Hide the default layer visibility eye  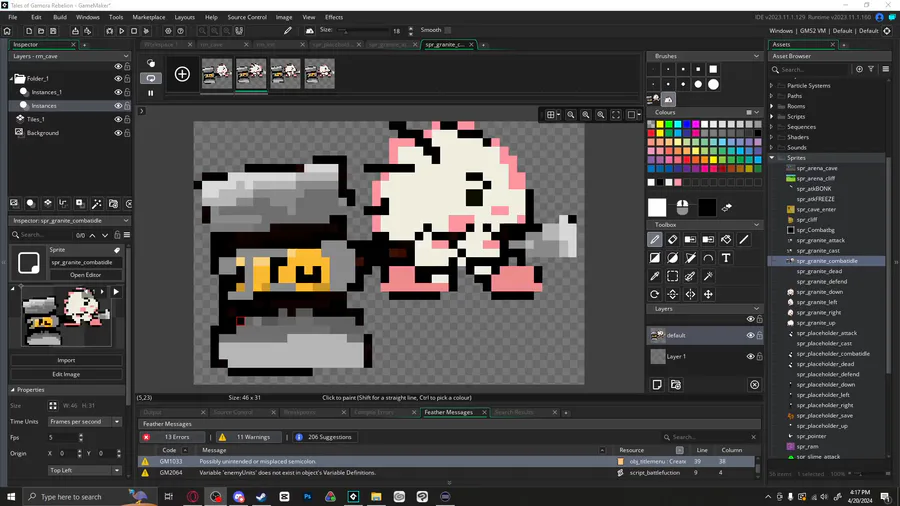750,336
